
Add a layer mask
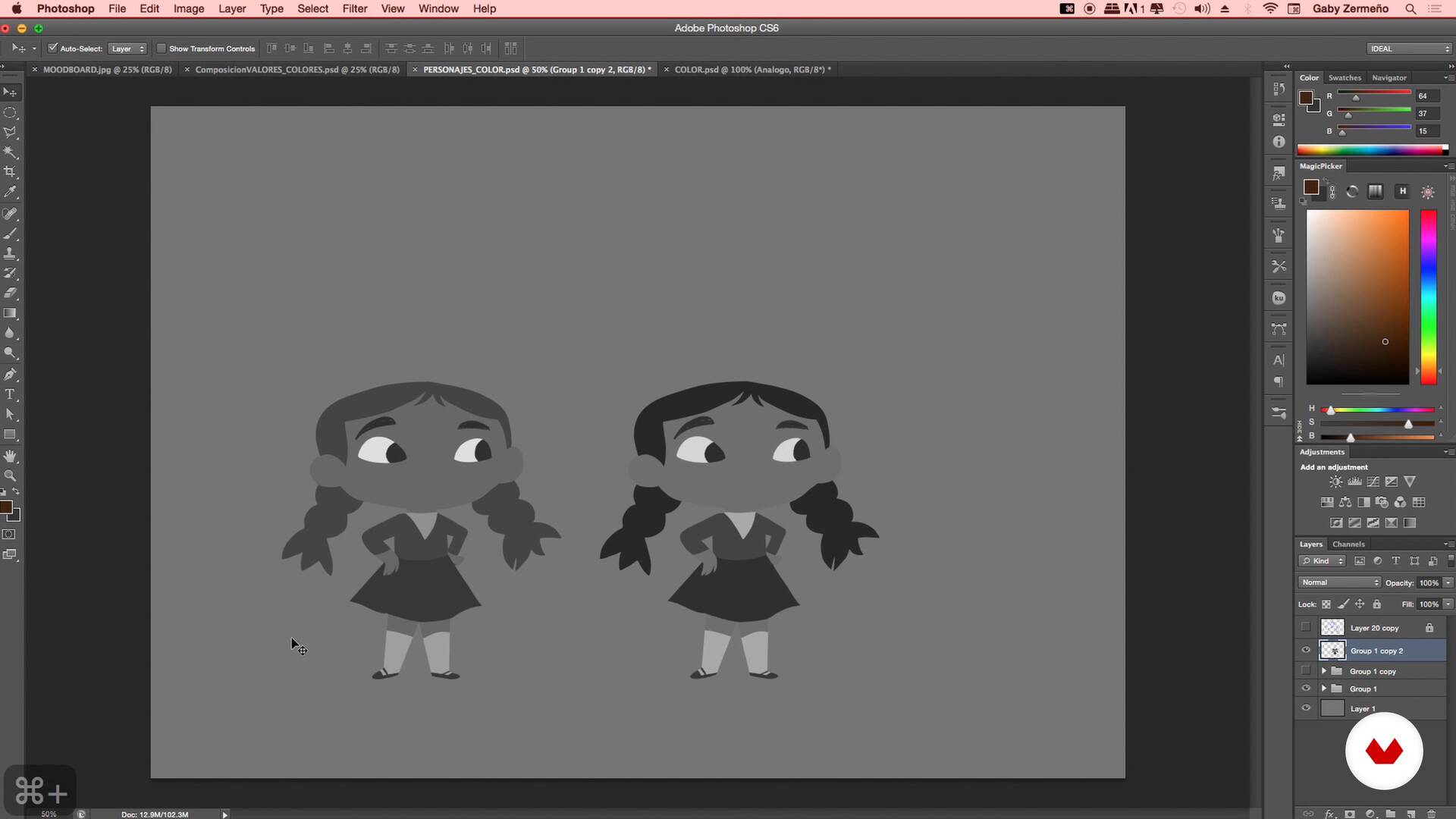[1350, 814]
